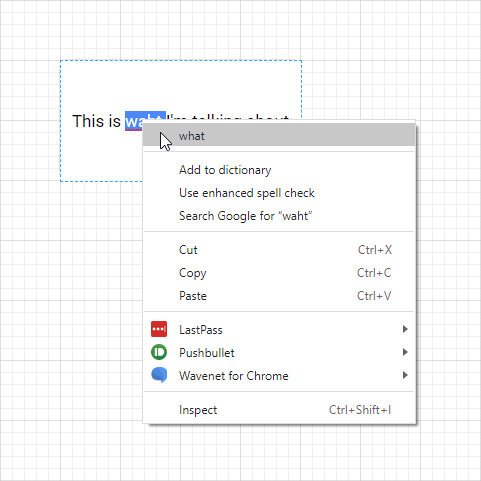
Task: Click the highlighted misspelled word "waht"
Action: tap(134, 121)
